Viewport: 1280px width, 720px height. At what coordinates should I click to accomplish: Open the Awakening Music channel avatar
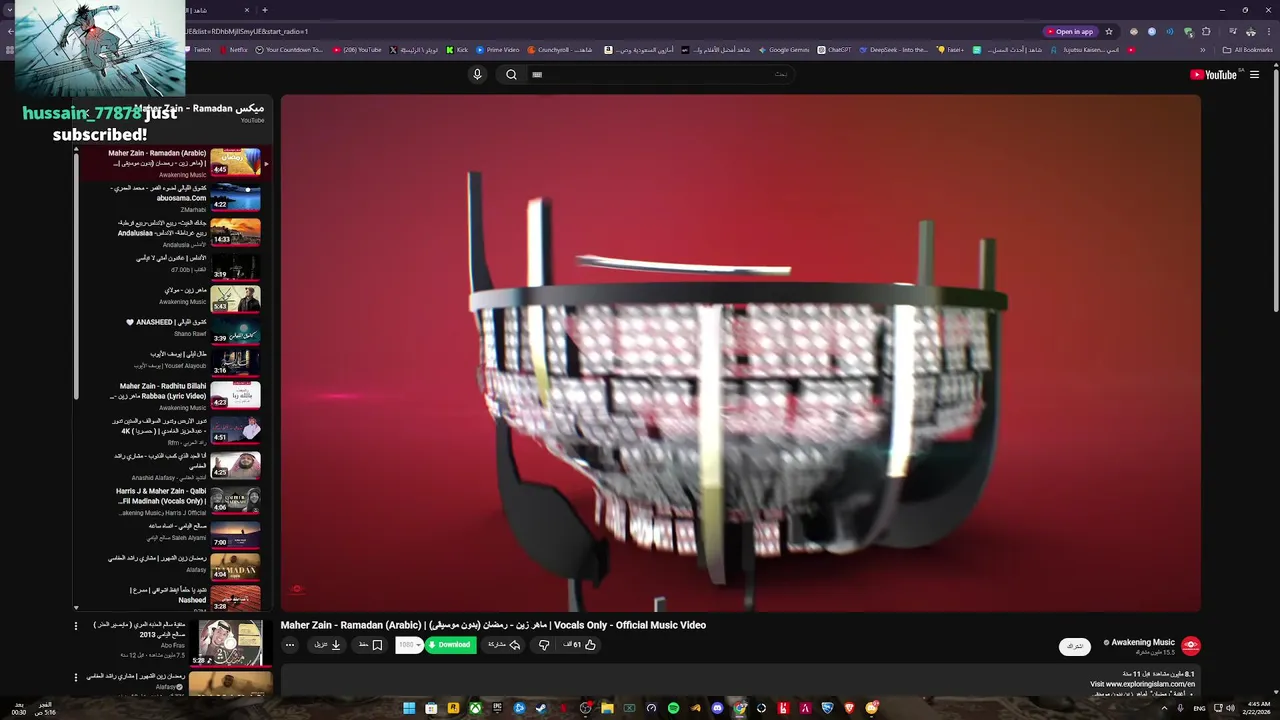(x=1190, y=646)
